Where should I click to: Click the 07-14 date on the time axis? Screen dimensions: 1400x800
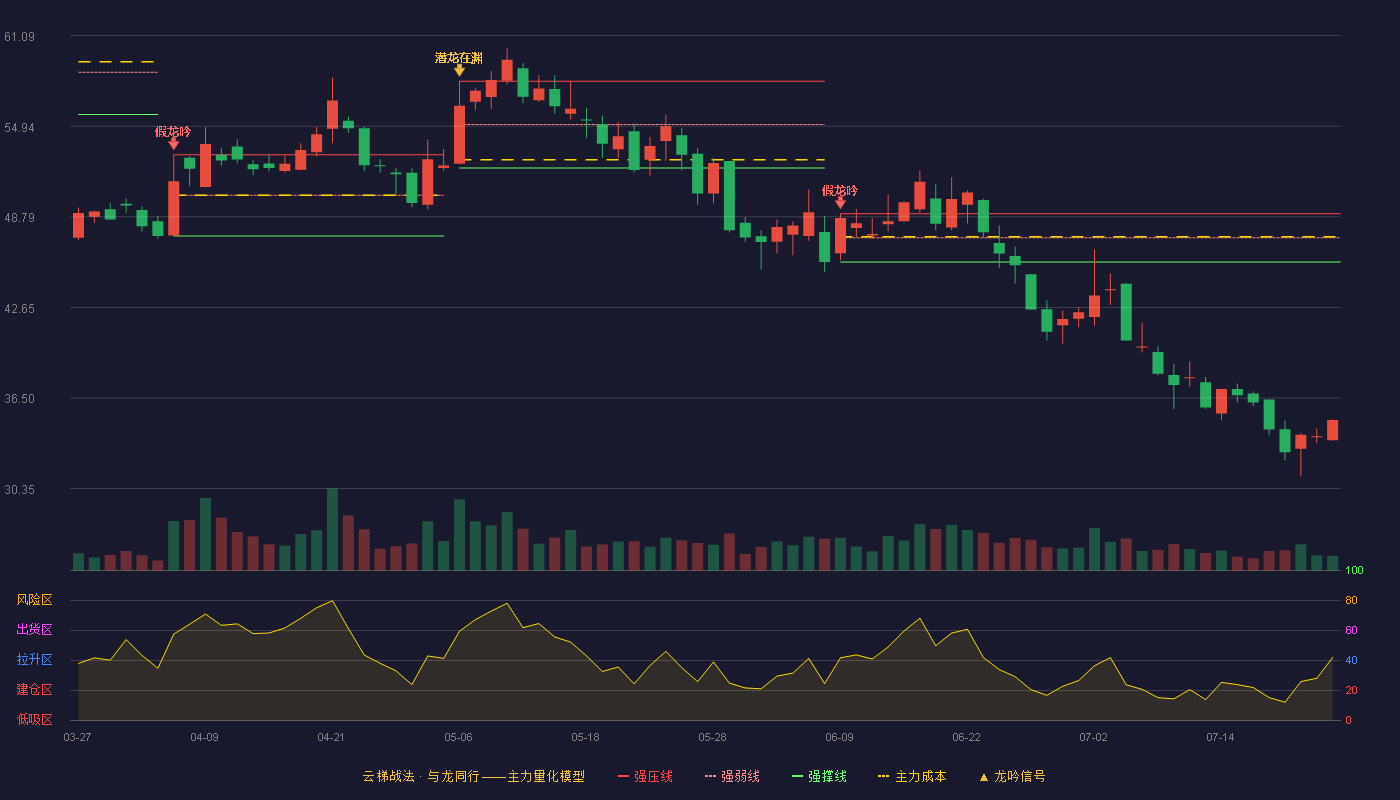[1220, 737]
